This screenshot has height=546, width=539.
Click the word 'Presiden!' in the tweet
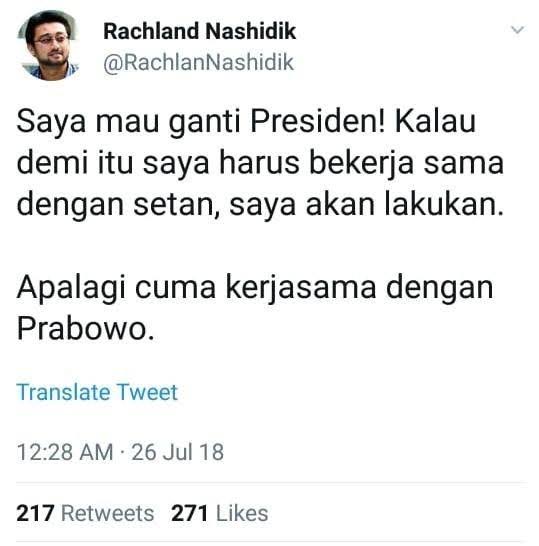pyautogui.click(x=318, y=122)
